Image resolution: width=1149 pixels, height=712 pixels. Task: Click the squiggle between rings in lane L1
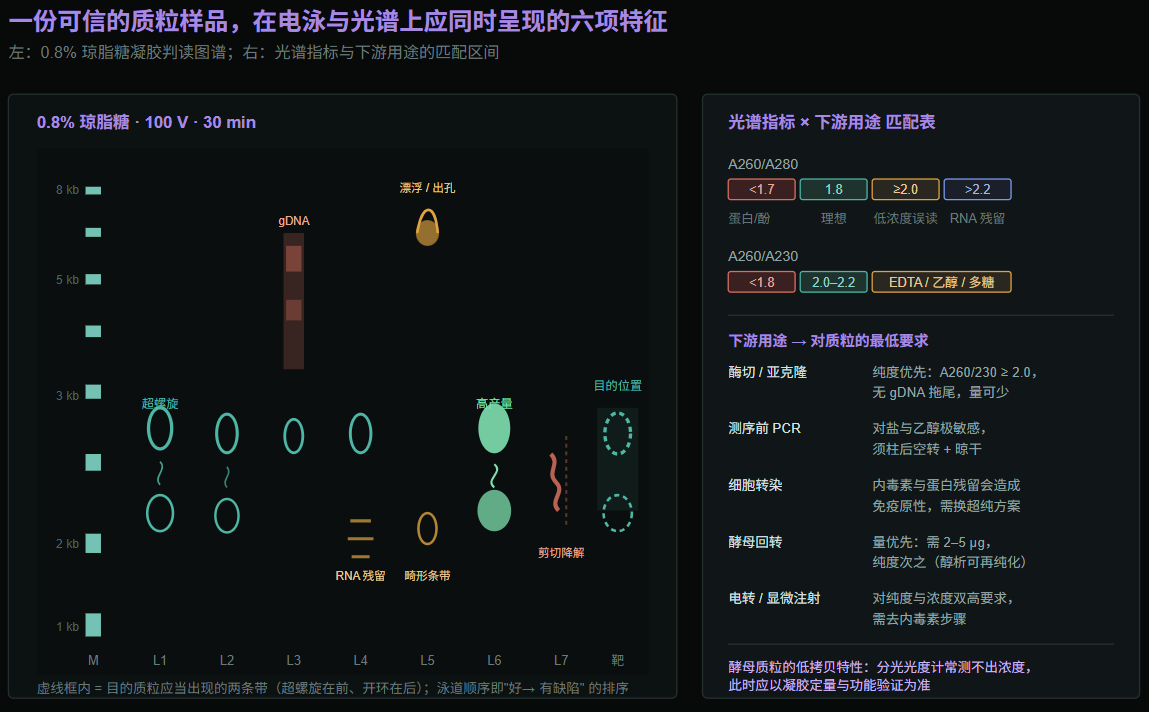point(160,473)
